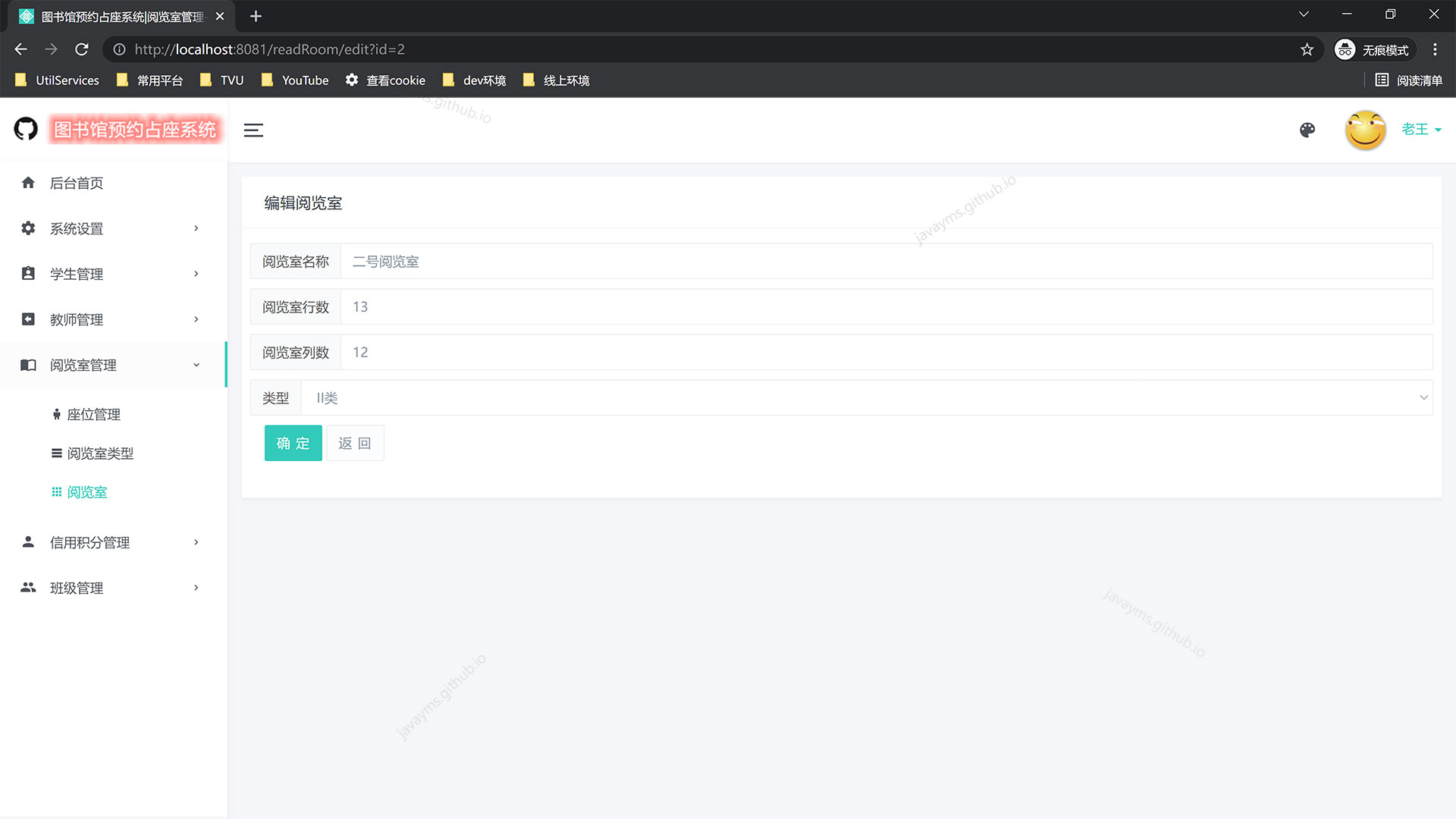Open the 类型 dropdown select
1456x819 pixels.
[x=864, y=398]
